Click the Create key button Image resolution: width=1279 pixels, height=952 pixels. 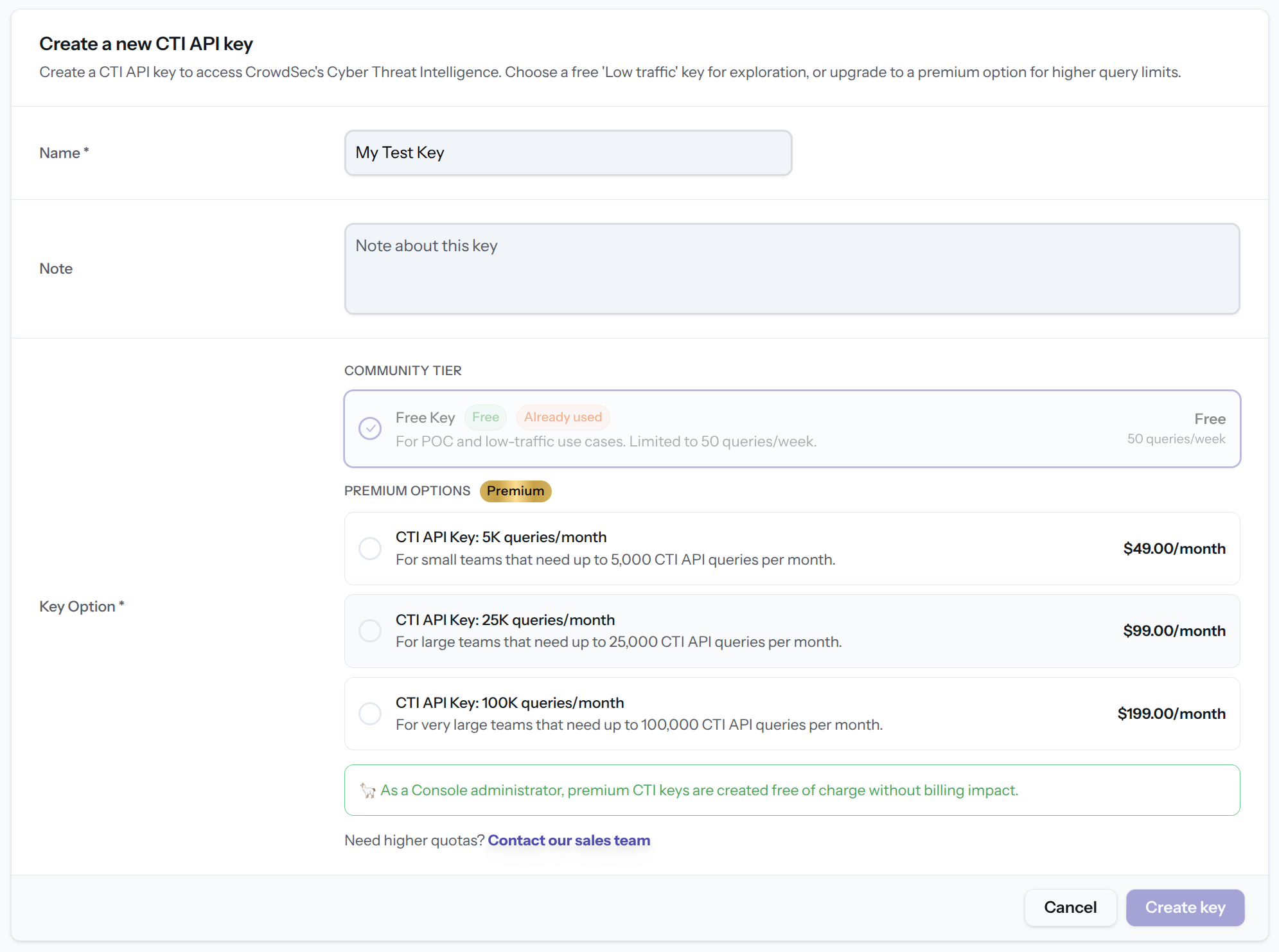point(1185,907)
